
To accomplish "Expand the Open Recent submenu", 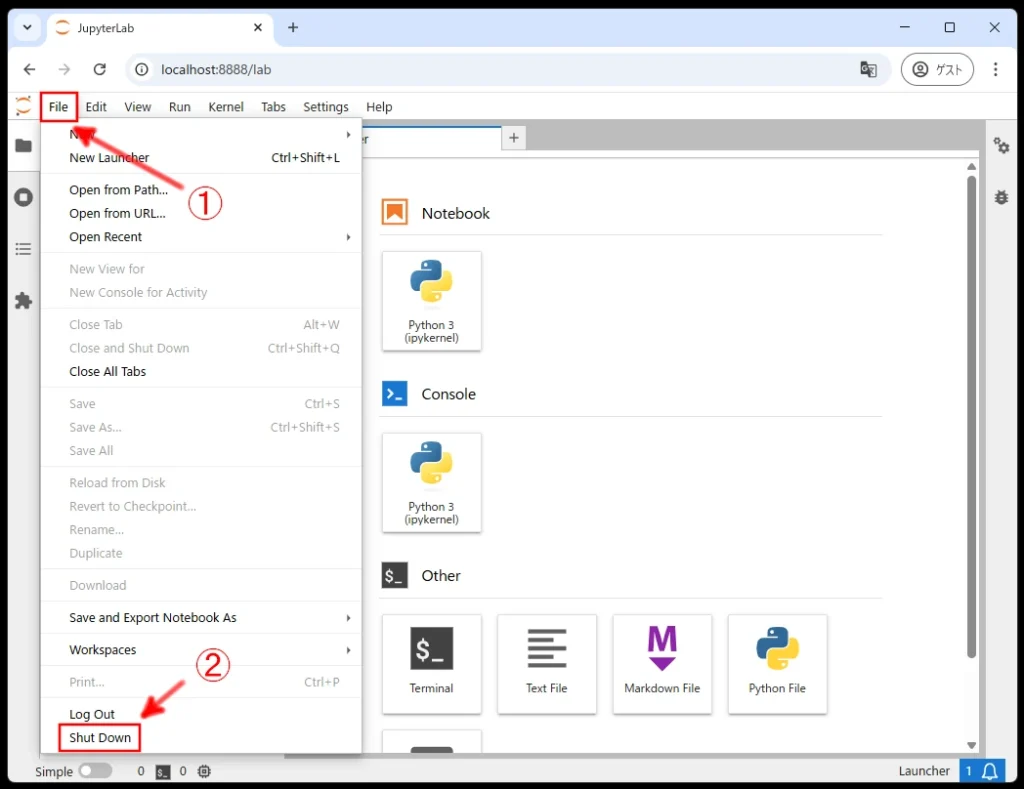I will 201,237.
